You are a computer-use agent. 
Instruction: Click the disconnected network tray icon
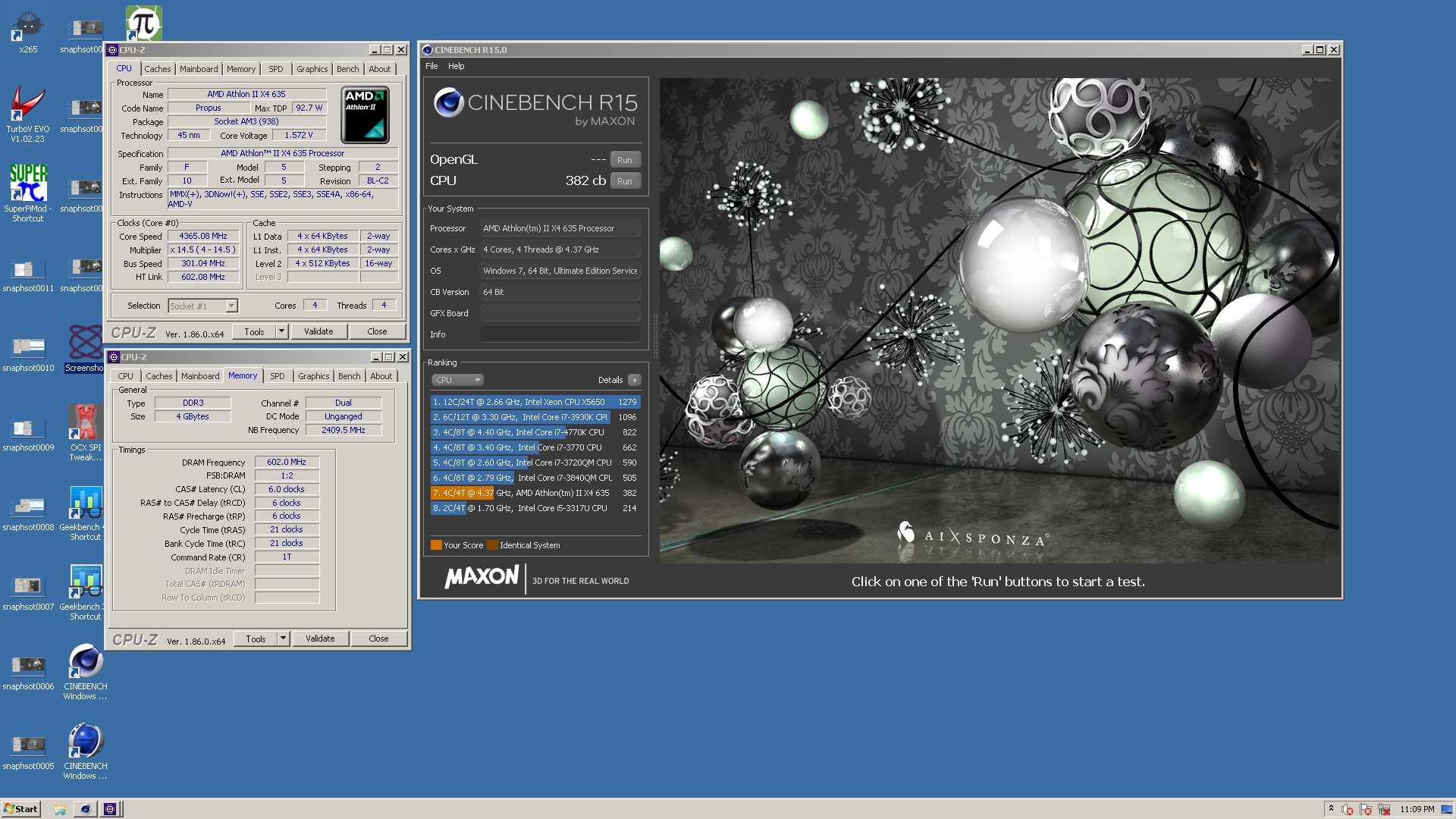[x=1384, y=809]
